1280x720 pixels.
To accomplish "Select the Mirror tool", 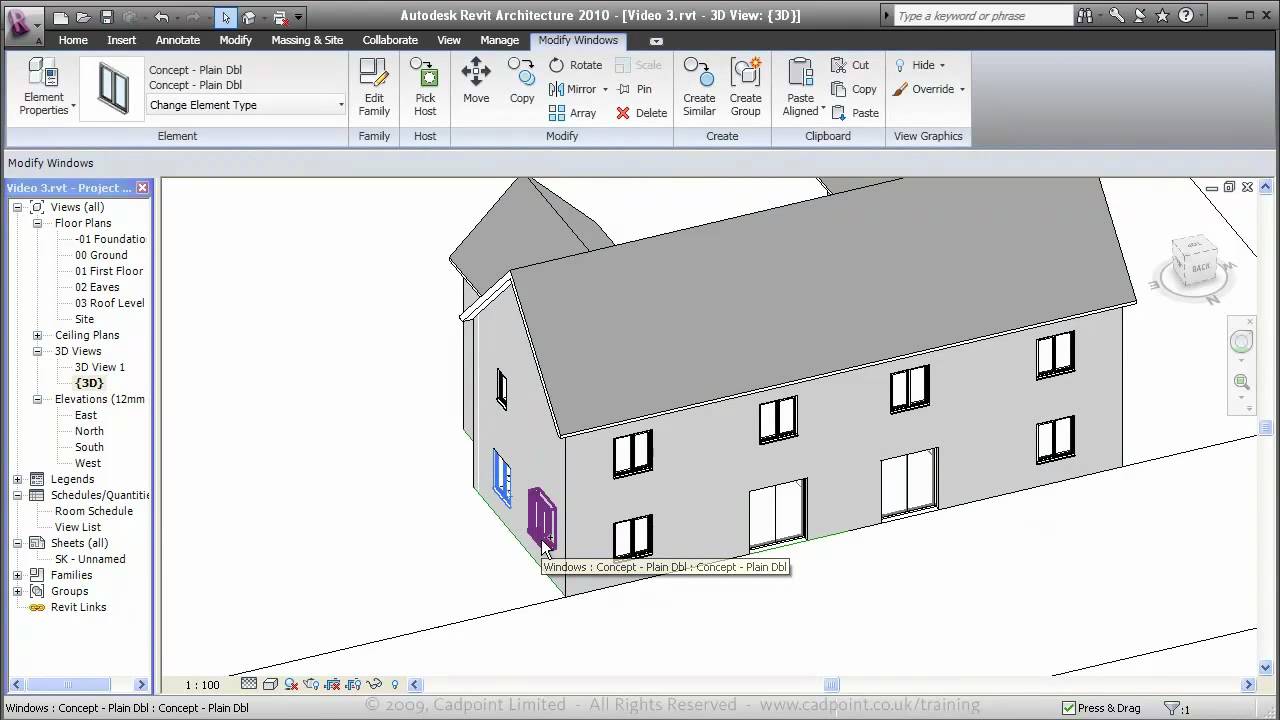I will pos(572,89).
